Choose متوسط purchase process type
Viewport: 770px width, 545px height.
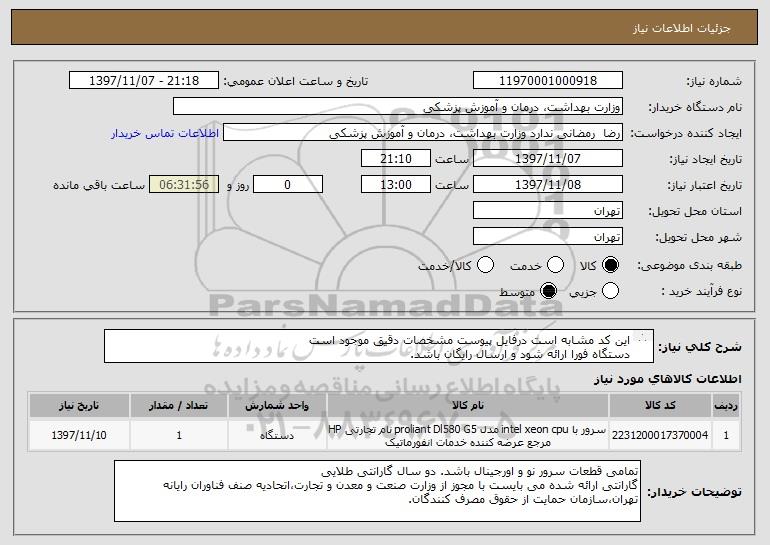pyautogui.click(x=548, y=291)
